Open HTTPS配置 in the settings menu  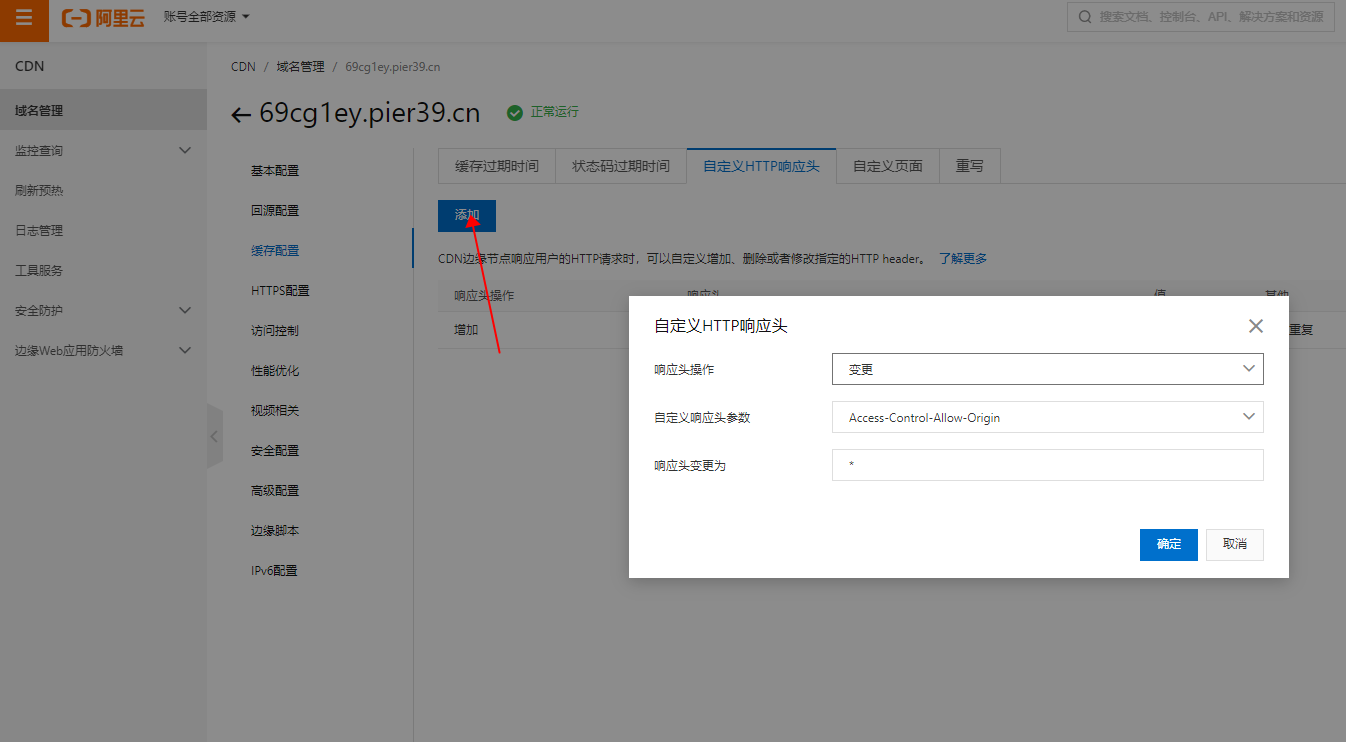[280, 290]
